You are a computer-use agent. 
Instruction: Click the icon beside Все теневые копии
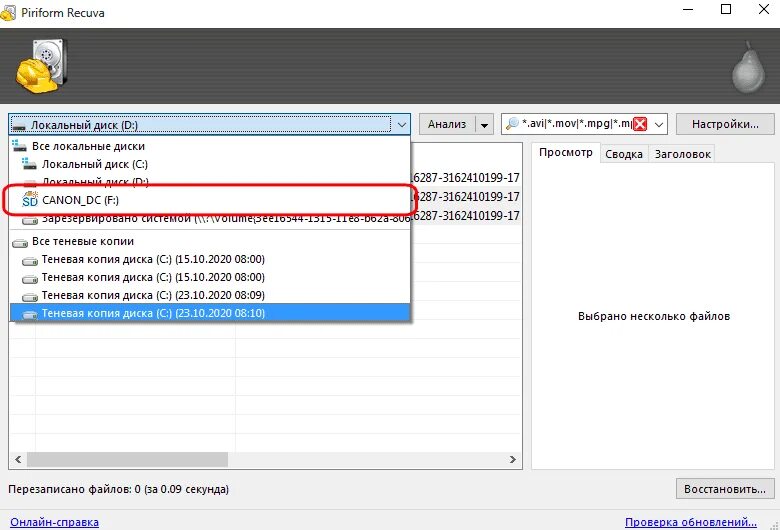[19, 242]
